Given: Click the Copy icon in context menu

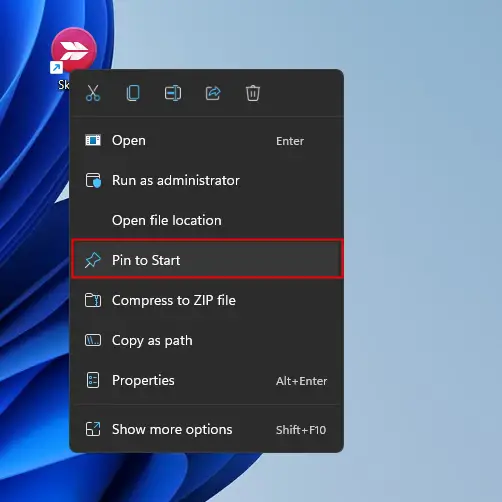Looking at the screenshot, I should tap(133, 93).
